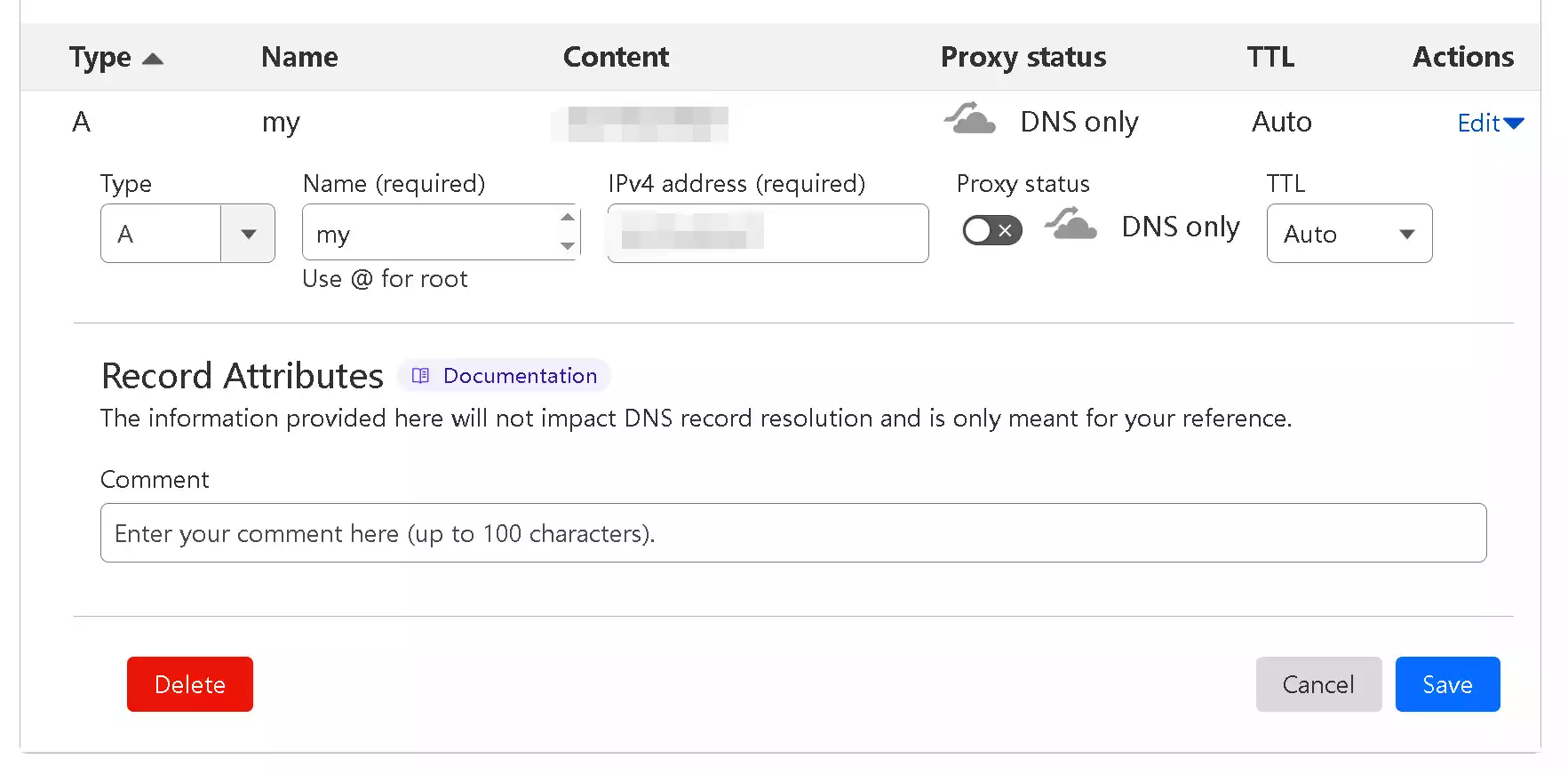Collapse the record using the Edit arrow
The height and width of the screenshot is (774, 1568).
pos(1513,124)
